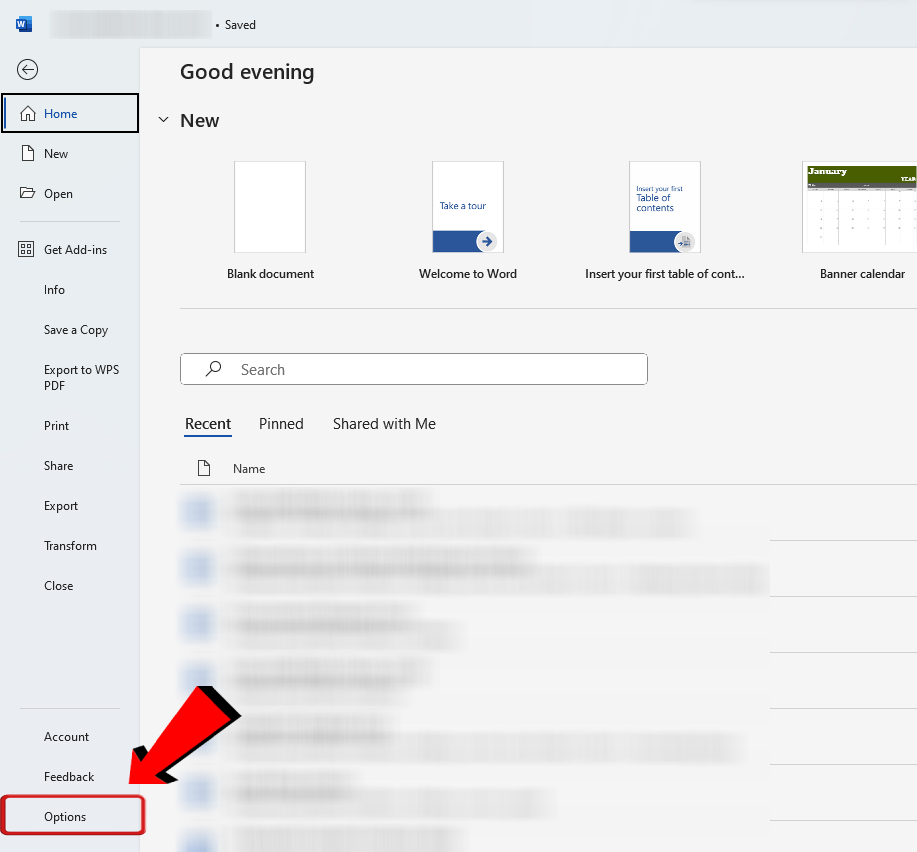
Task: Click the Home house icon
Action: pos(27,113)
